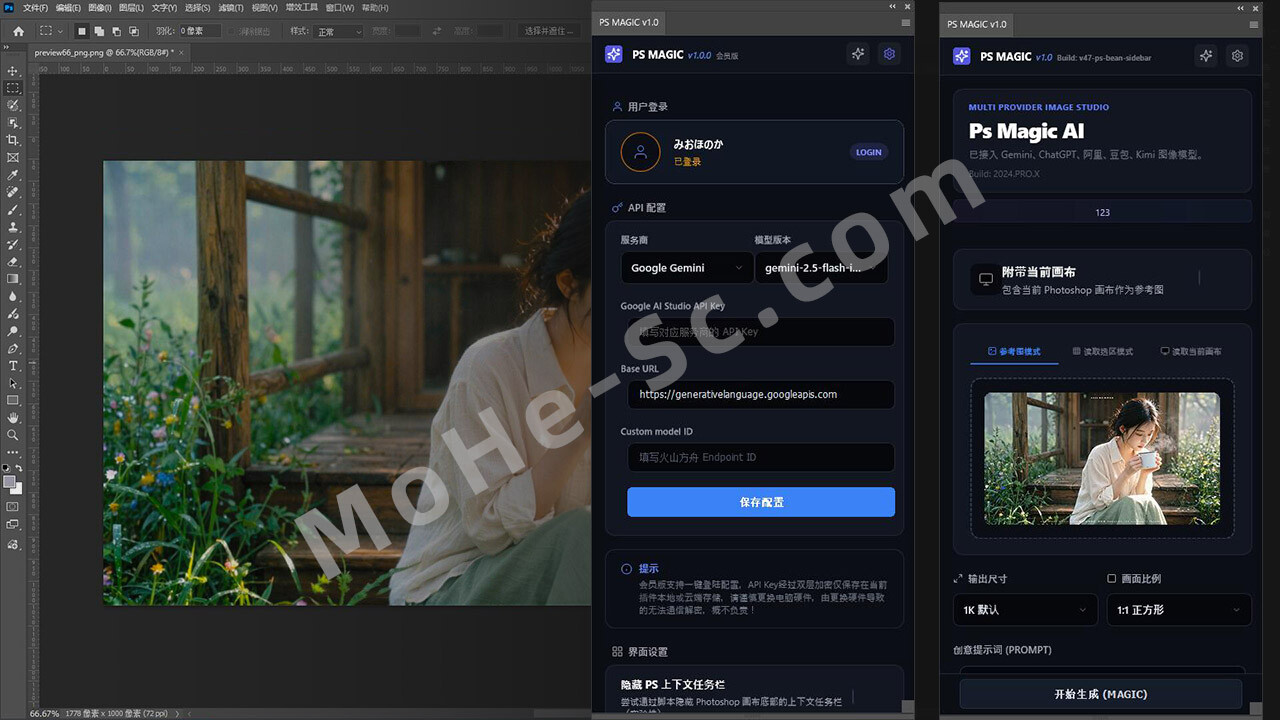Toggle Quick Mask mode icon

pos(13,507)
